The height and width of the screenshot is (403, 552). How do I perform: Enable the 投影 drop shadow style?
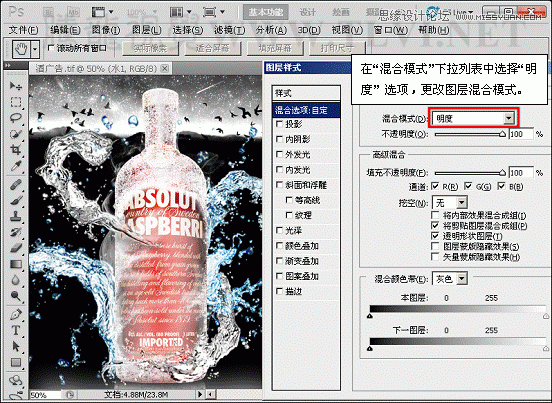pos(280,124)
